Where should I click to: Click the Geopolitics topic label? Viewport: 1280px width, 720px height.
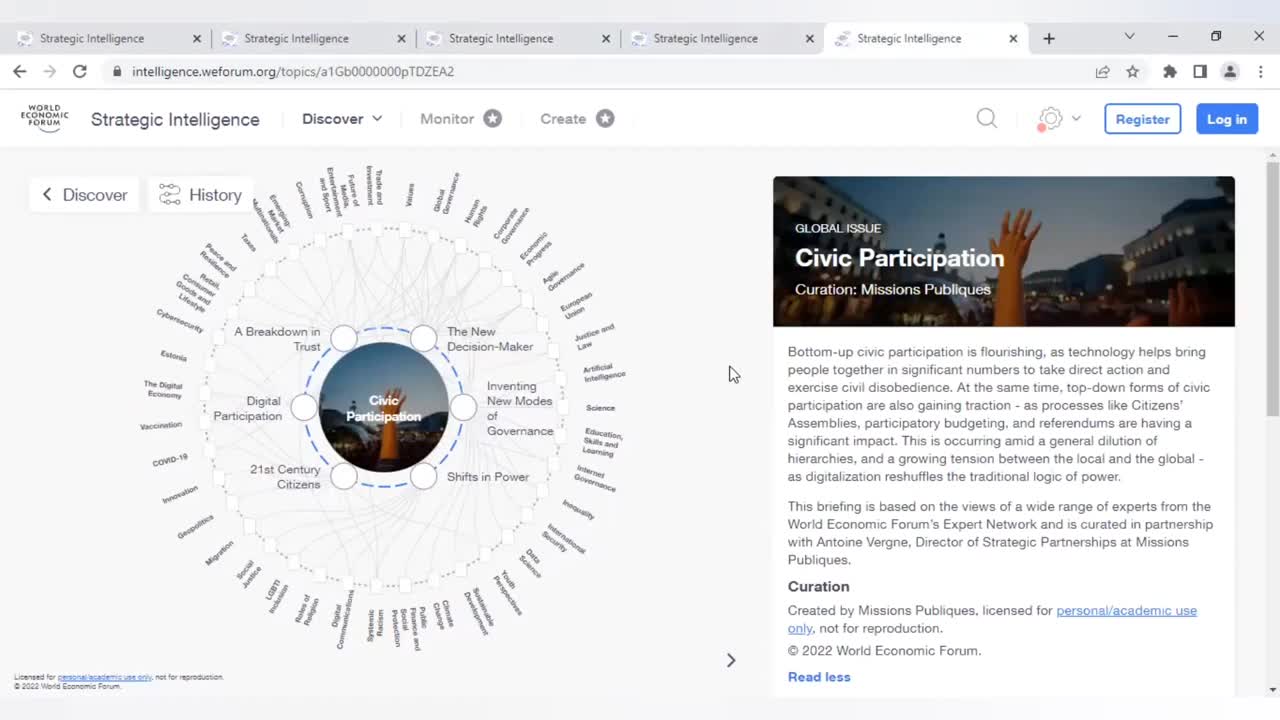coord(195,527)
